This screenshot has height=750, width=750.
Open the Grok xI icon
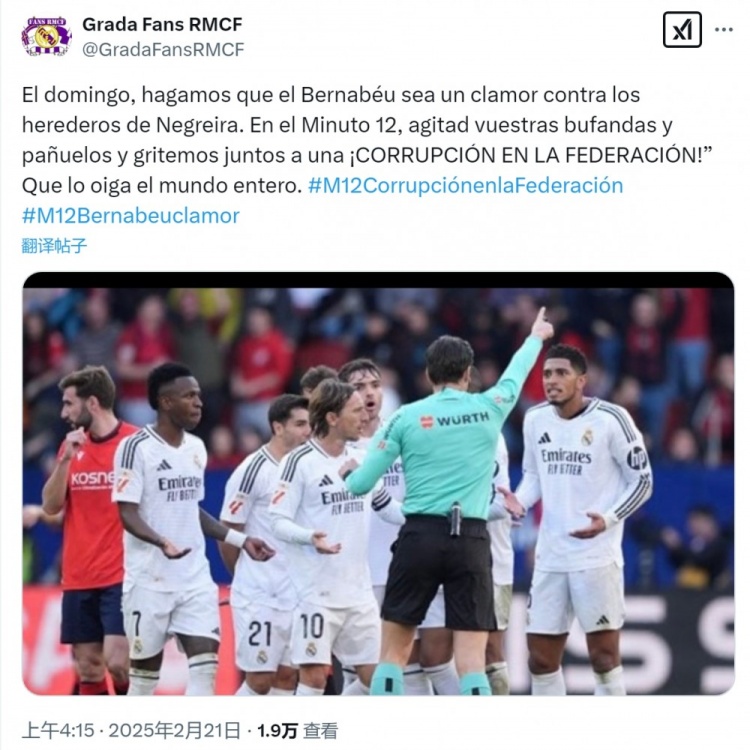(682, 30)
